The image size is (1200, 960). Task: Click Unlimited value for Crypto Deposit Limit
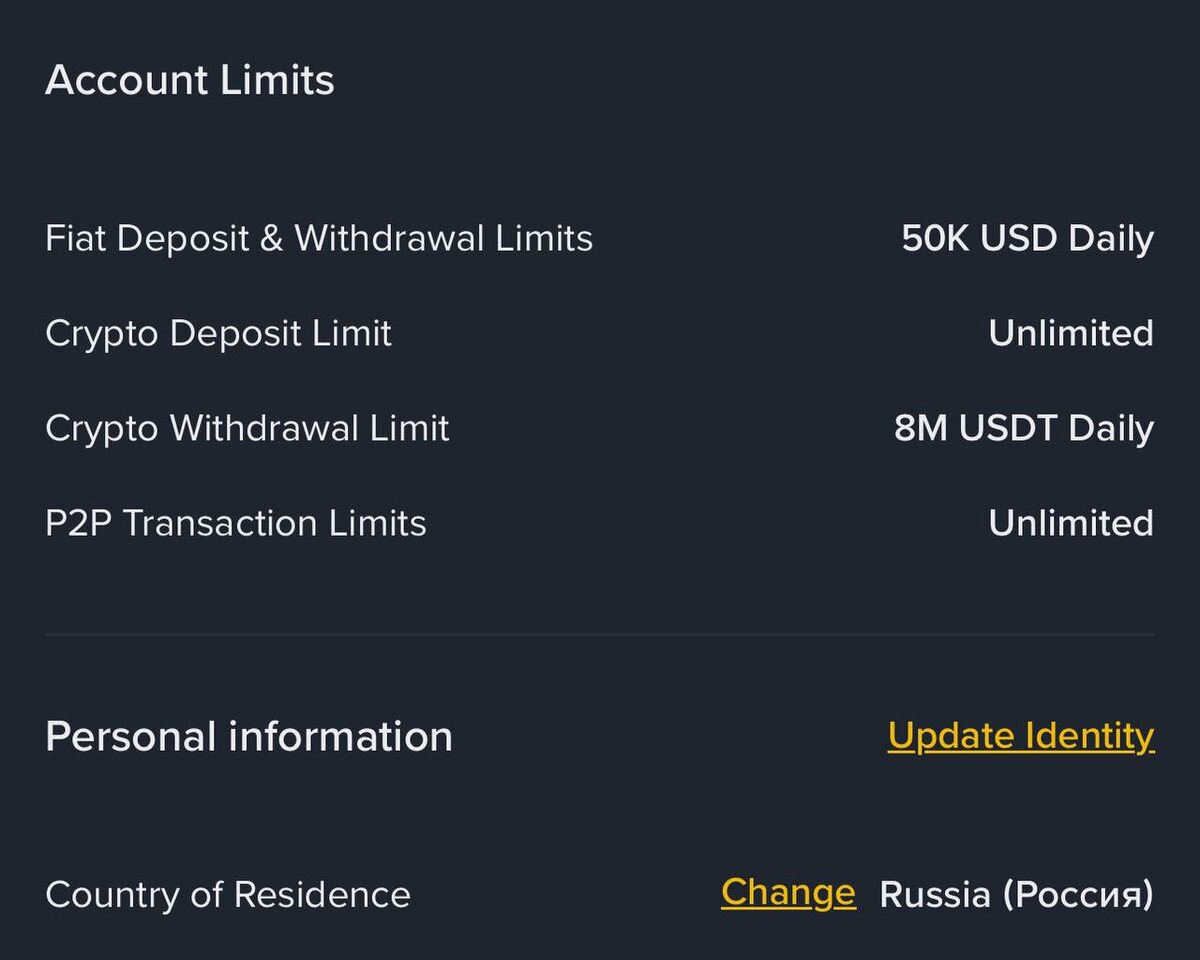pos(1070,334)
